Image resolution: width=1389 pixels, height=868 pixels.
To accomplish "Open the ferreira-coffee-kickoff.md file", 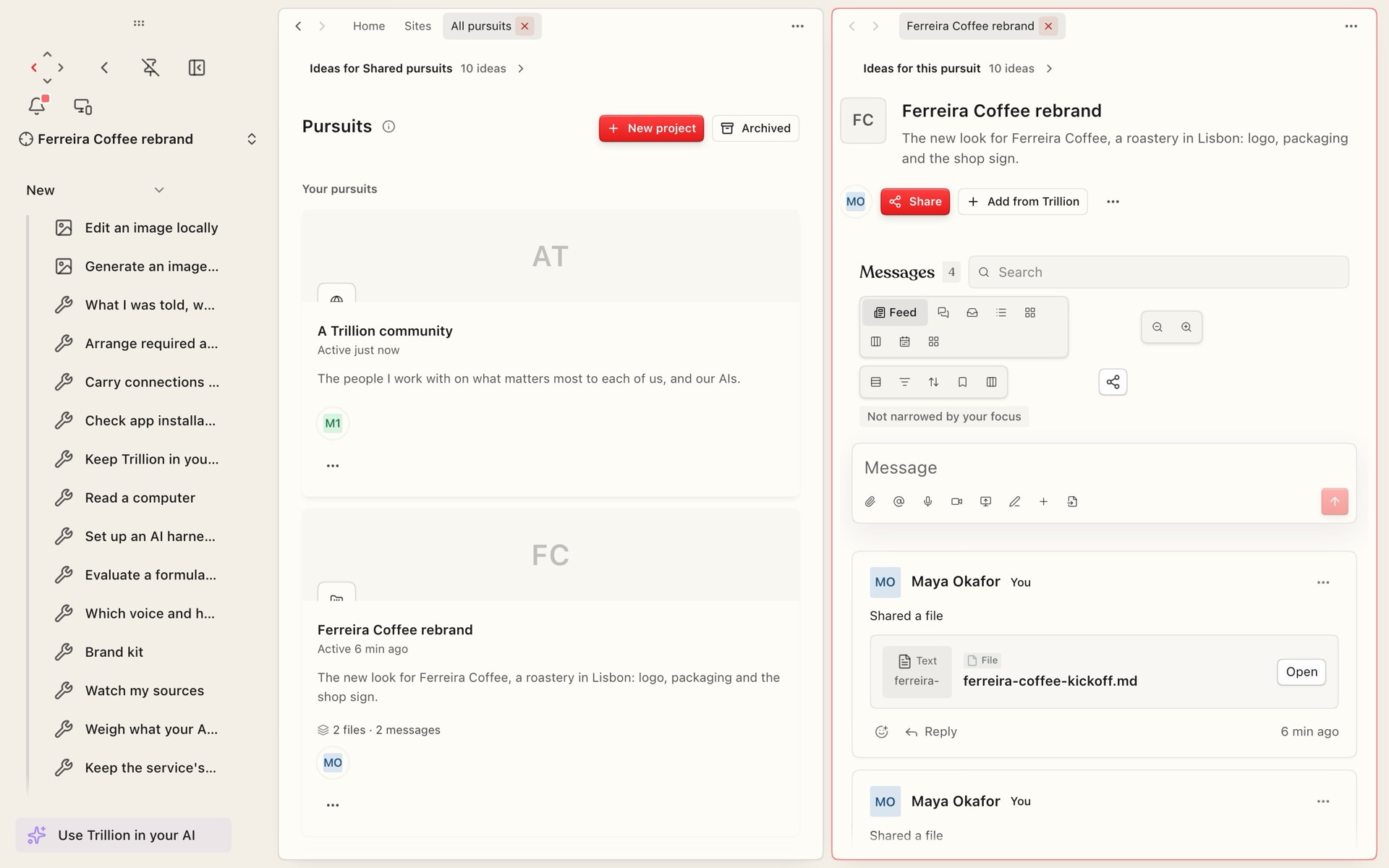I will [1301, 672].
